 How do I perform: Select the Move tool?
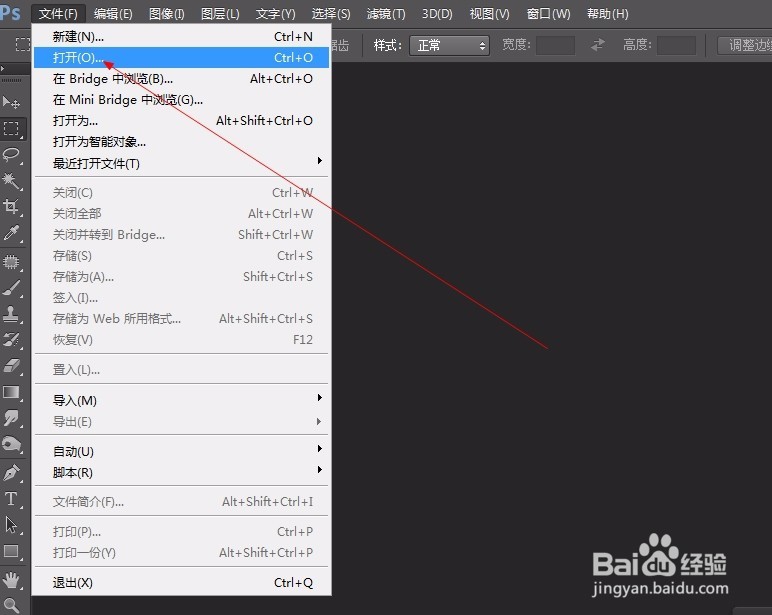(x=11, y=102)
